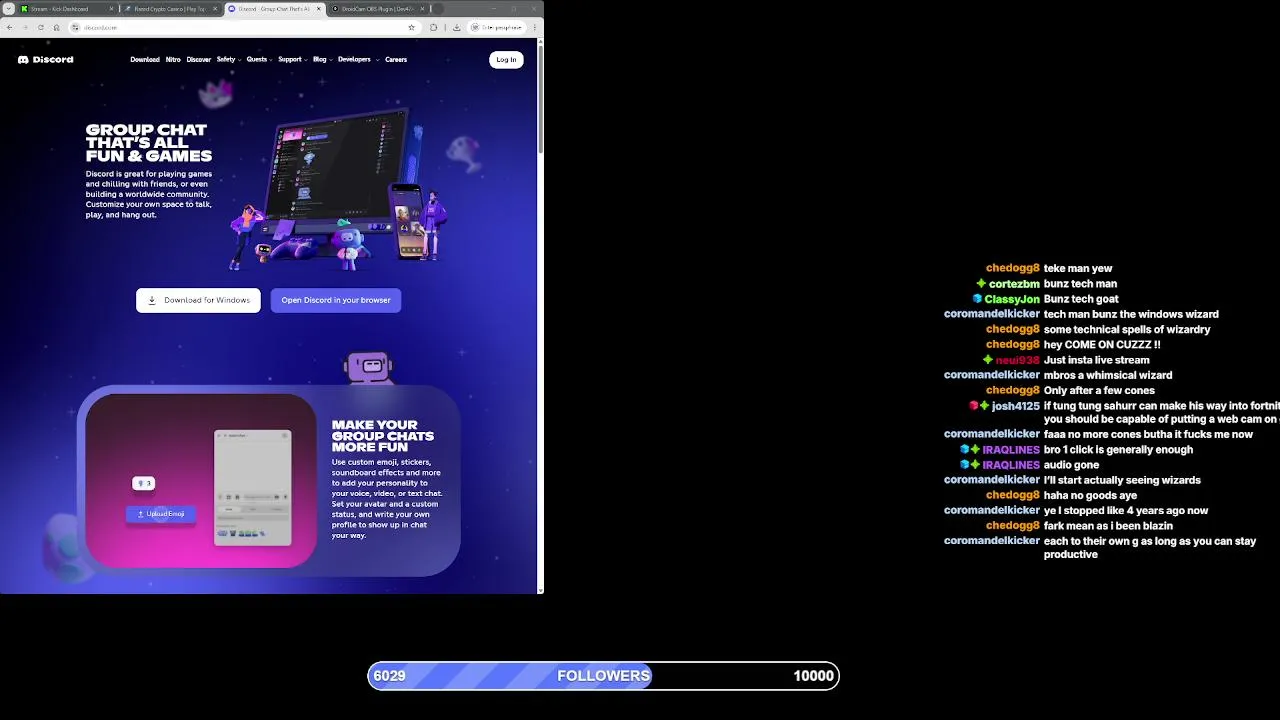Click the purple robot mascot image
1280x720 pixels.
click(x=368, y=367)
